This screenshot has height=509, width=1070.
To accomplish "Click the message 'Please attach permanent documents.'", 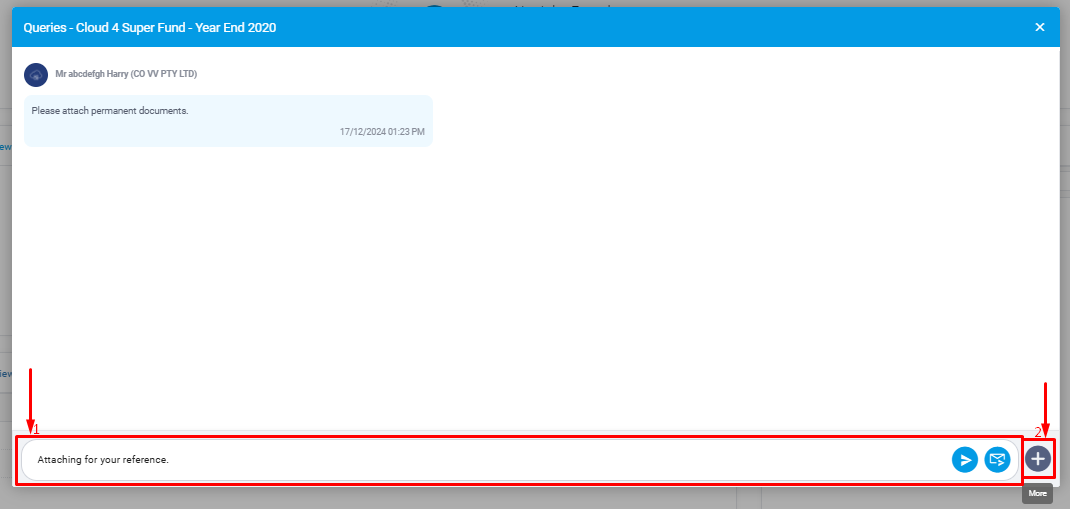I will (110, 111).
